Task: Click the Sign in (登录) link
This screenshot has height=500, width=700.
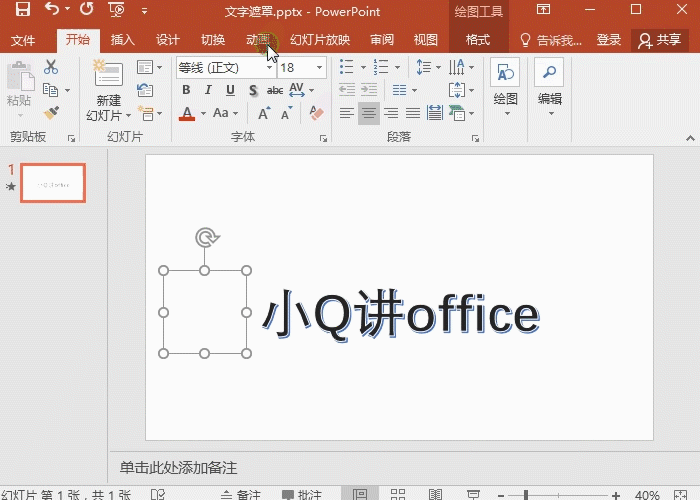Action: [609, 40]
